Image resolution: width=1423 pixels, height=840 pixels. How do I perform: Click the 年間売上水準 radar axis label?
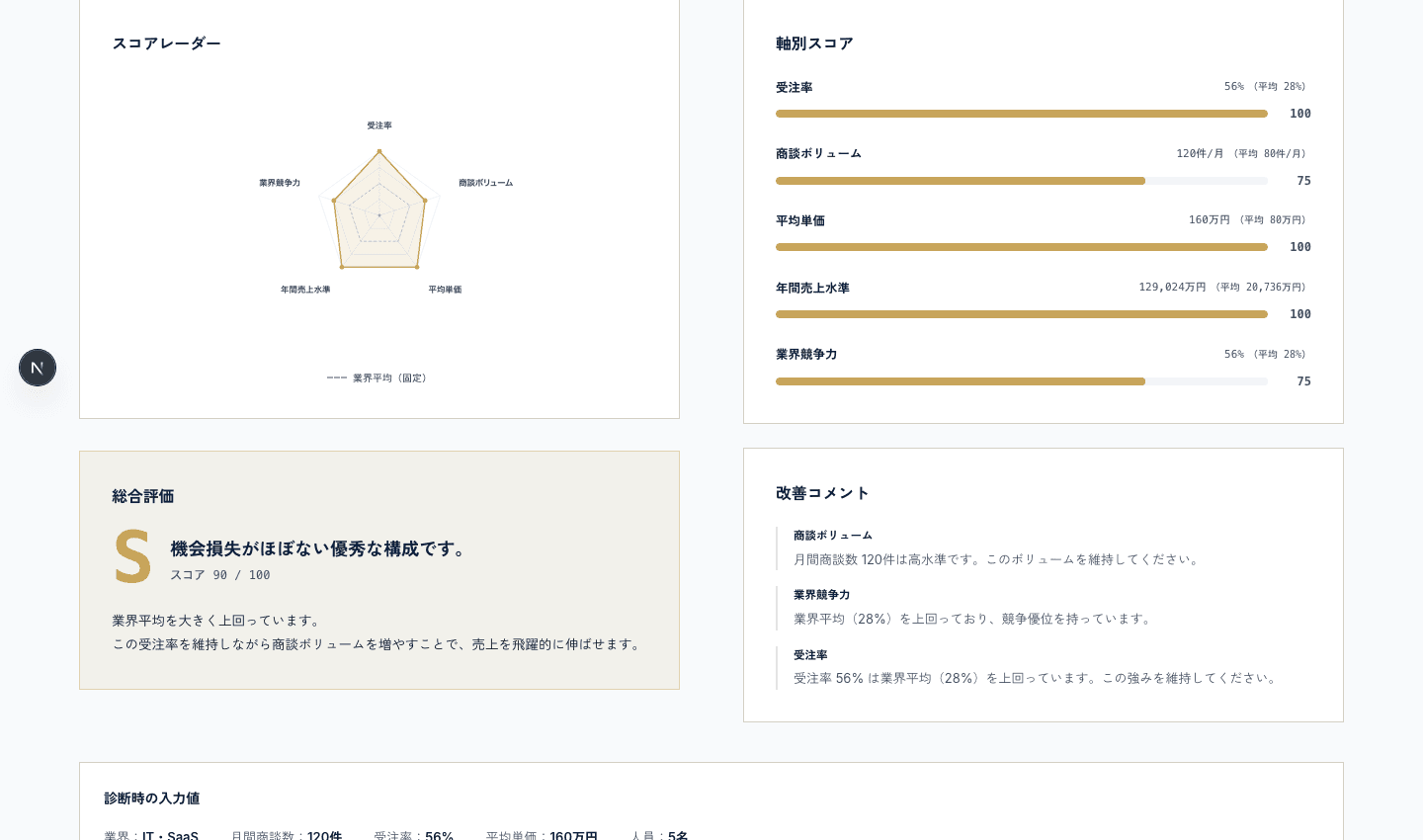[x=305, y=290]
